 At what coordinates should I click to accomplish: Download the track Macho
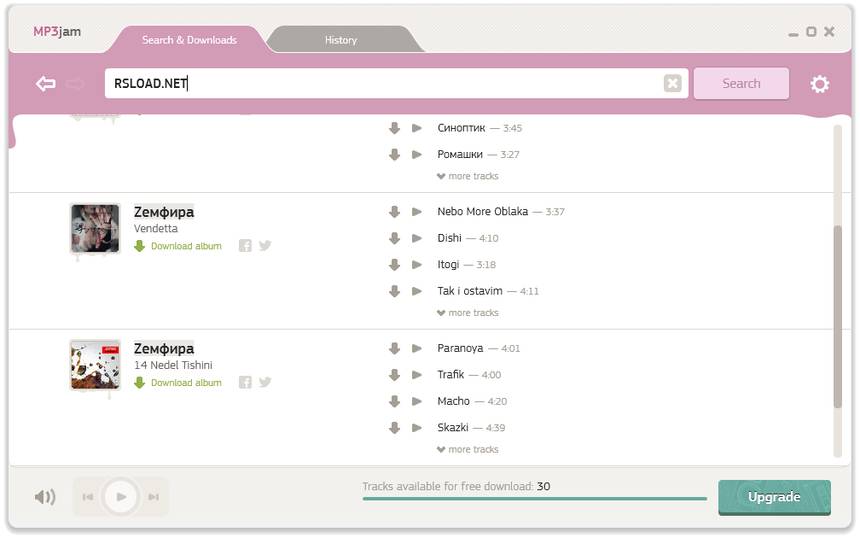394,401
